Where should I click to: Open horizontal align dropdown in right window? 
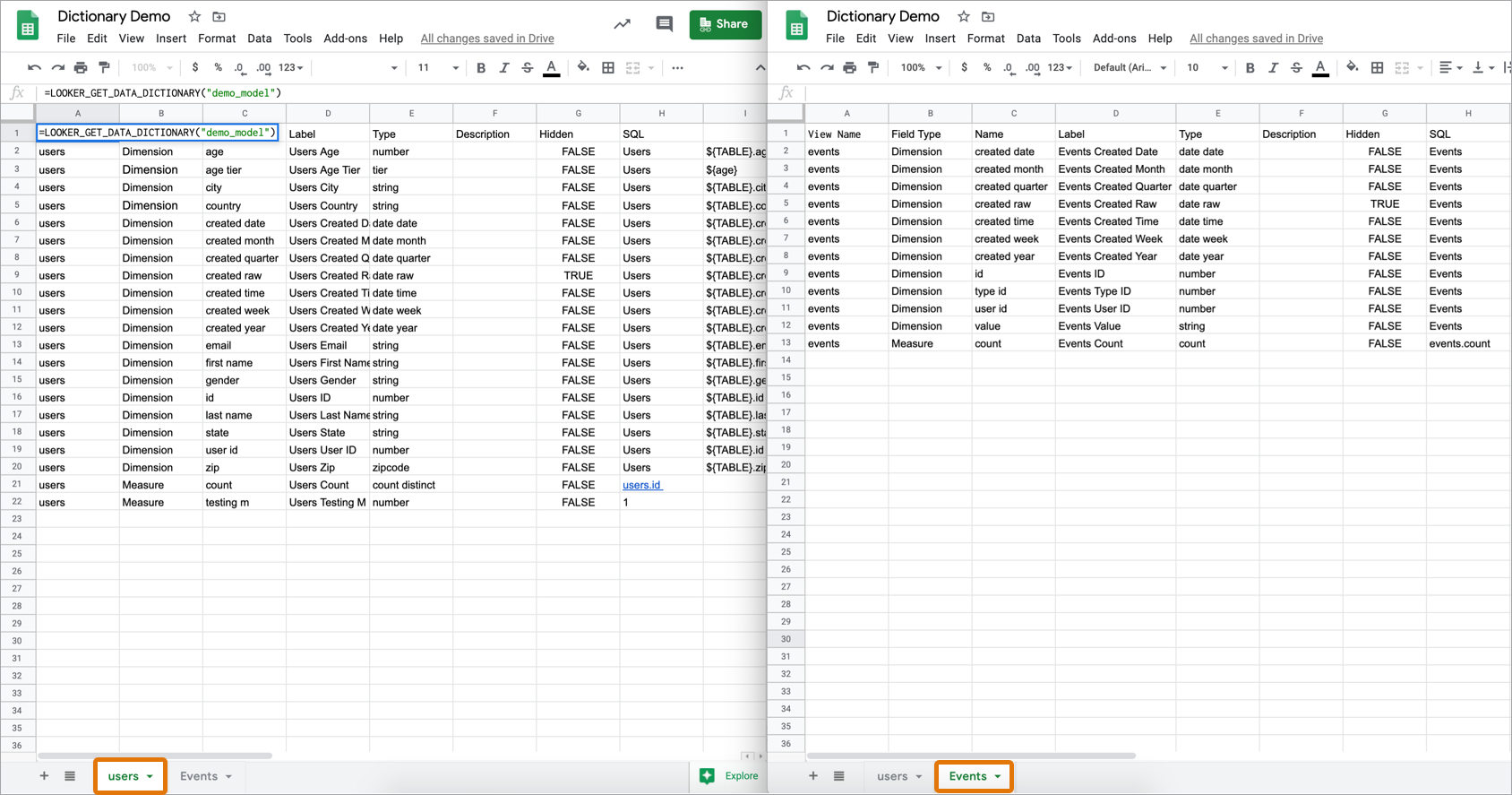pos(1450,67)
